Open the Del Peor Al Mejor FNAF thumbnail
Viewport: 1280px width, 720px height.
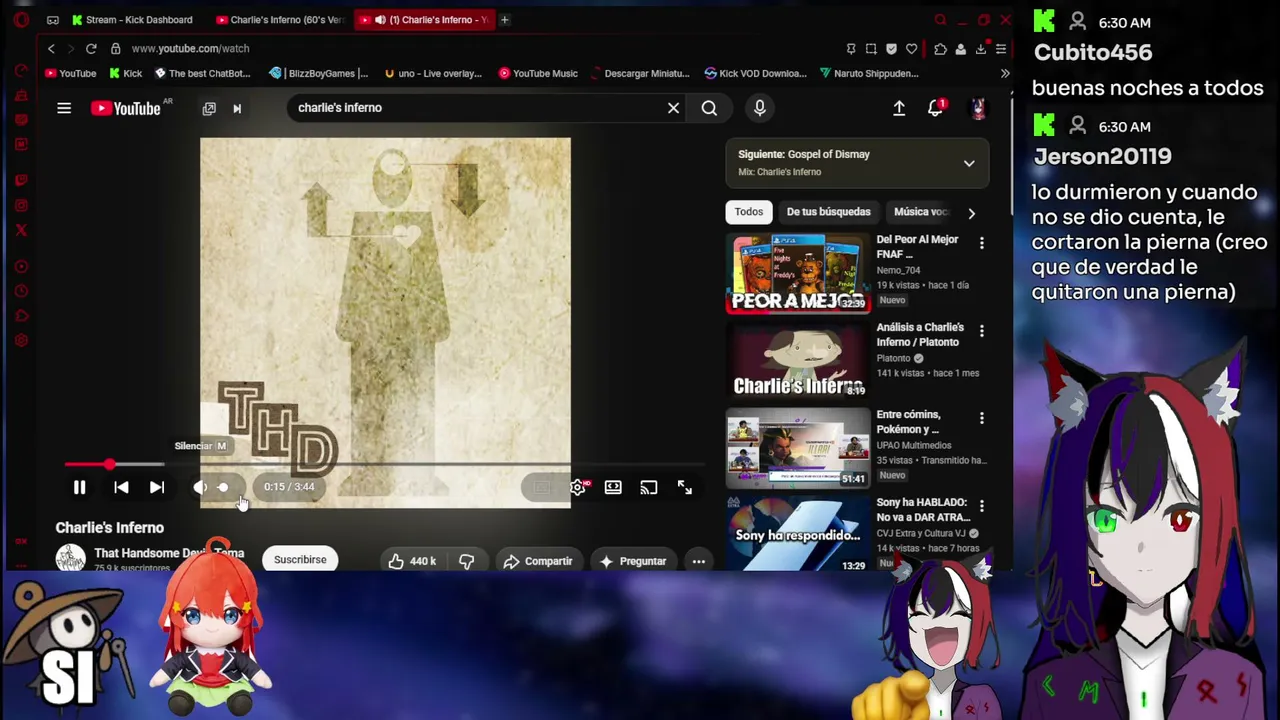coord(798,273)
